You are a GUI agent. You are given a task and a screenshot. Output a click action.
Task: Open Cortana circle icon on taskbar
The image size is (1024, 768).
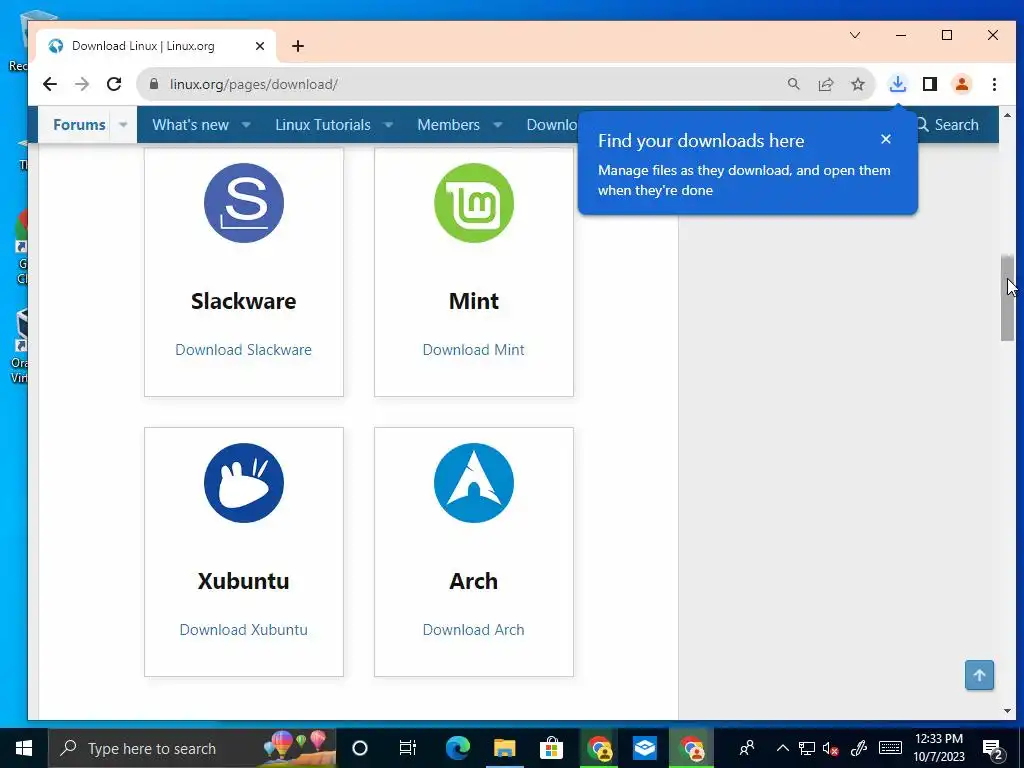[x=360, y=748]
